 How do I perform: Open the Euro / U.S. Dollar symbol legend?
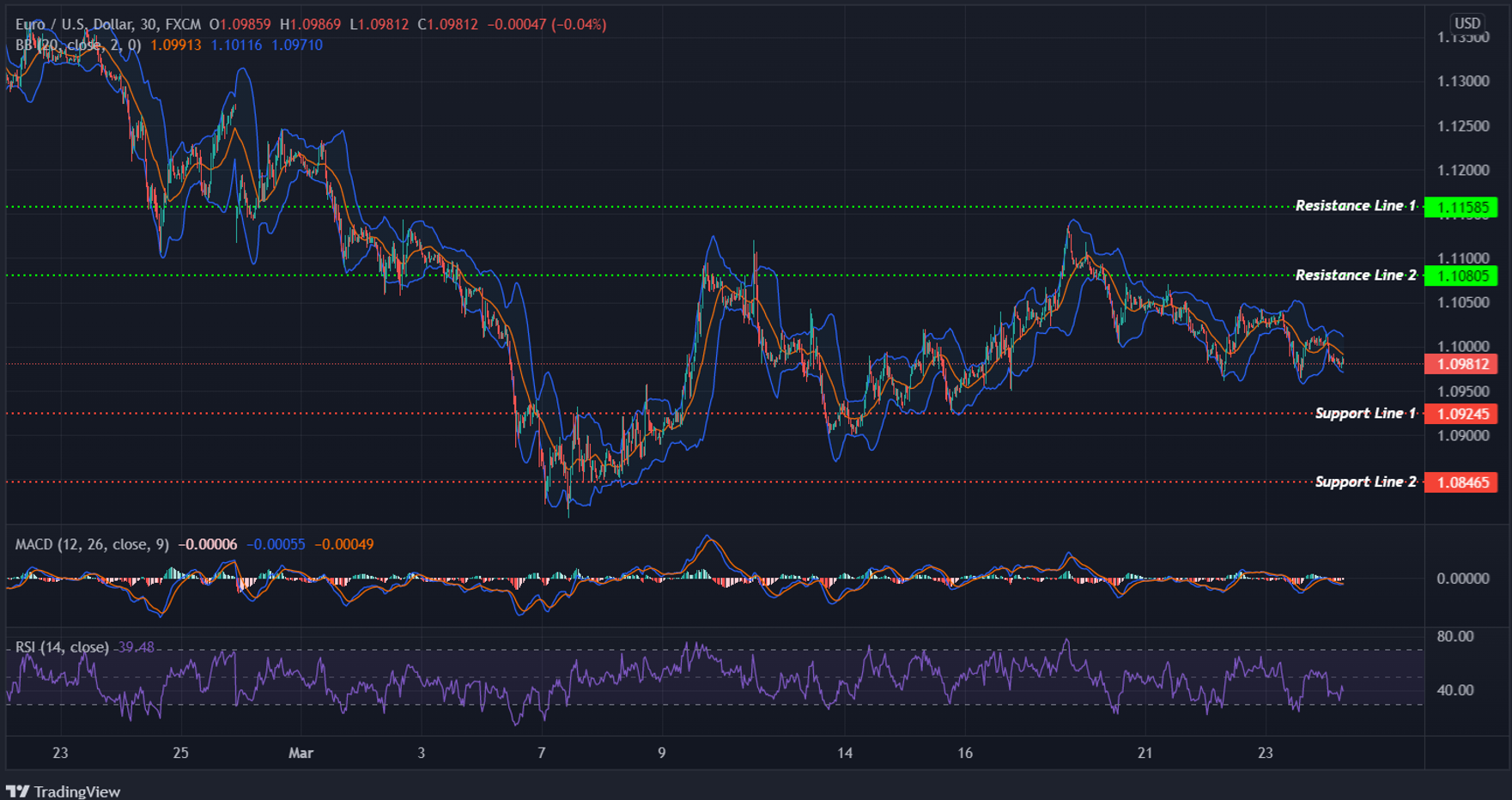coord(77,24)
